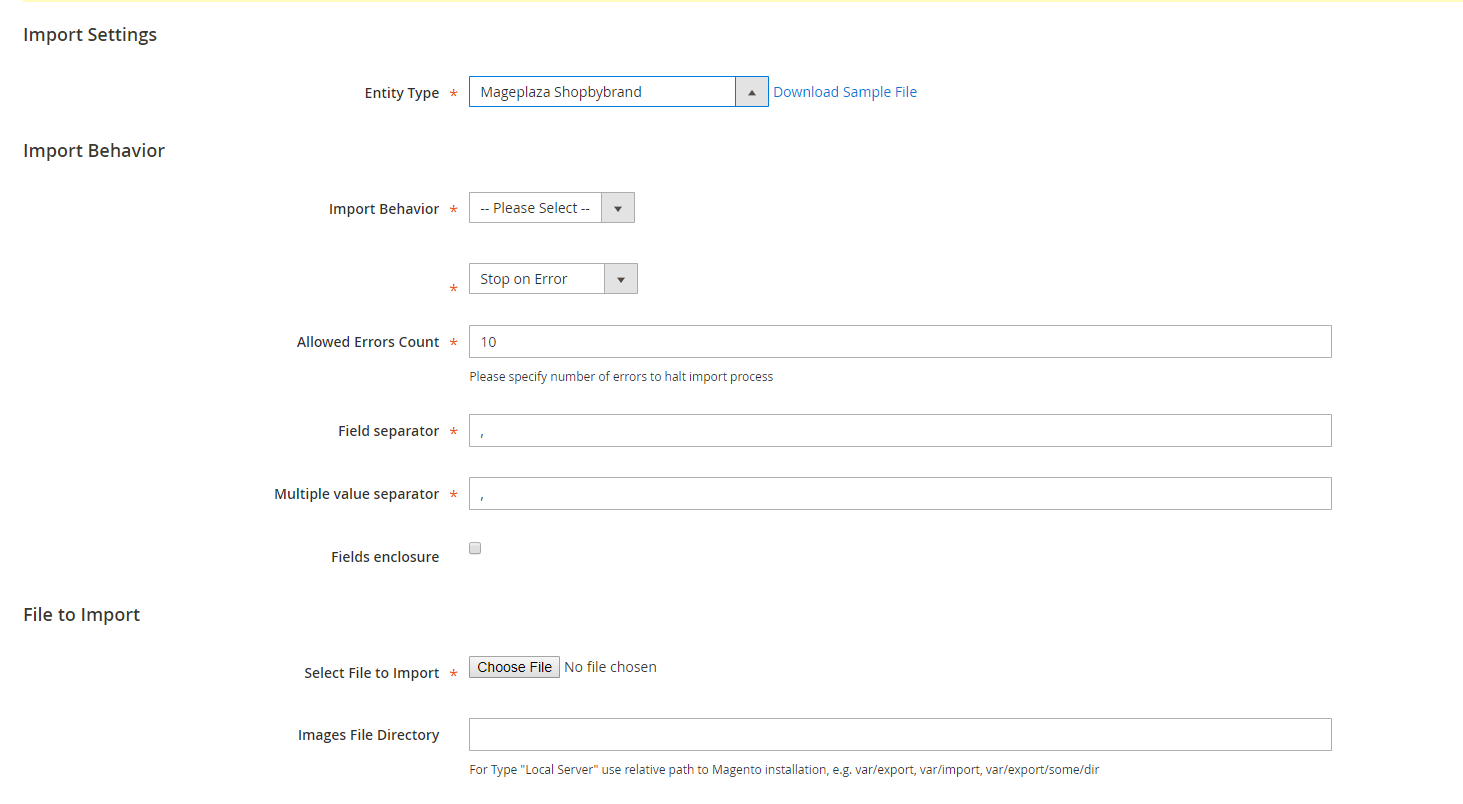Open the Entity Type dropdown showing Mageplaza Shopbybrand

[x=602, y=92]
